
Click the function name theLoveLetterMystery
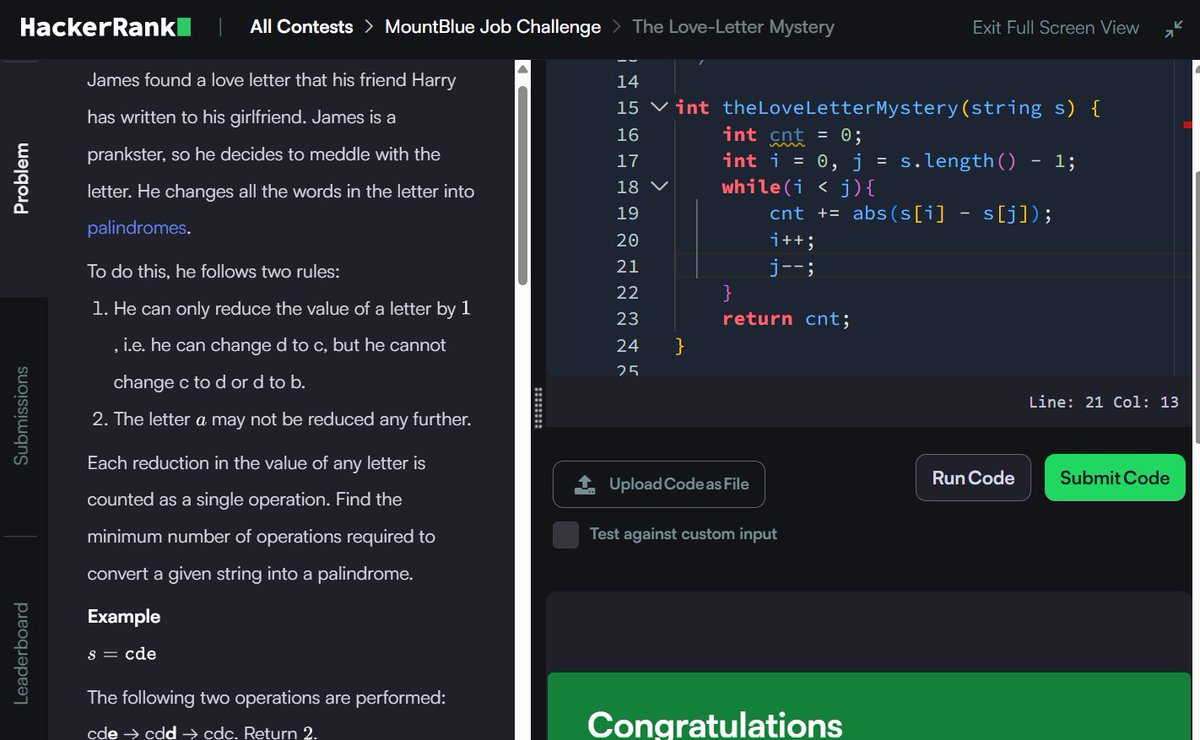840,108
